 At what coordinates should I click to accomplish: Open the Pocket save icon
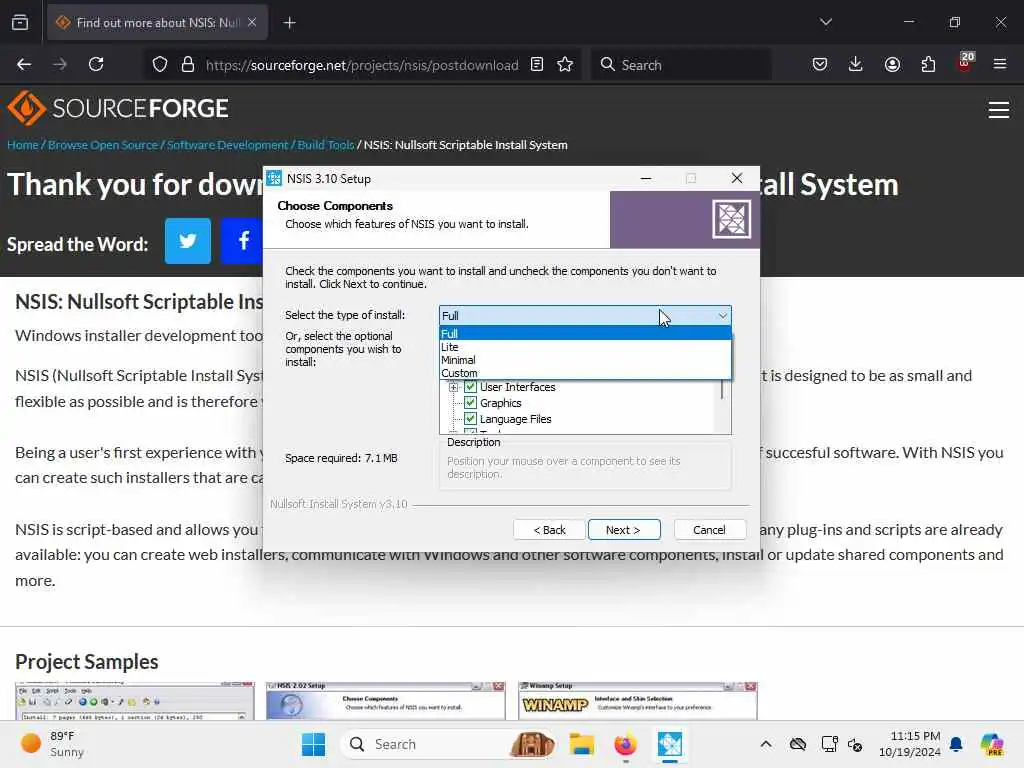tap(820, 64)
